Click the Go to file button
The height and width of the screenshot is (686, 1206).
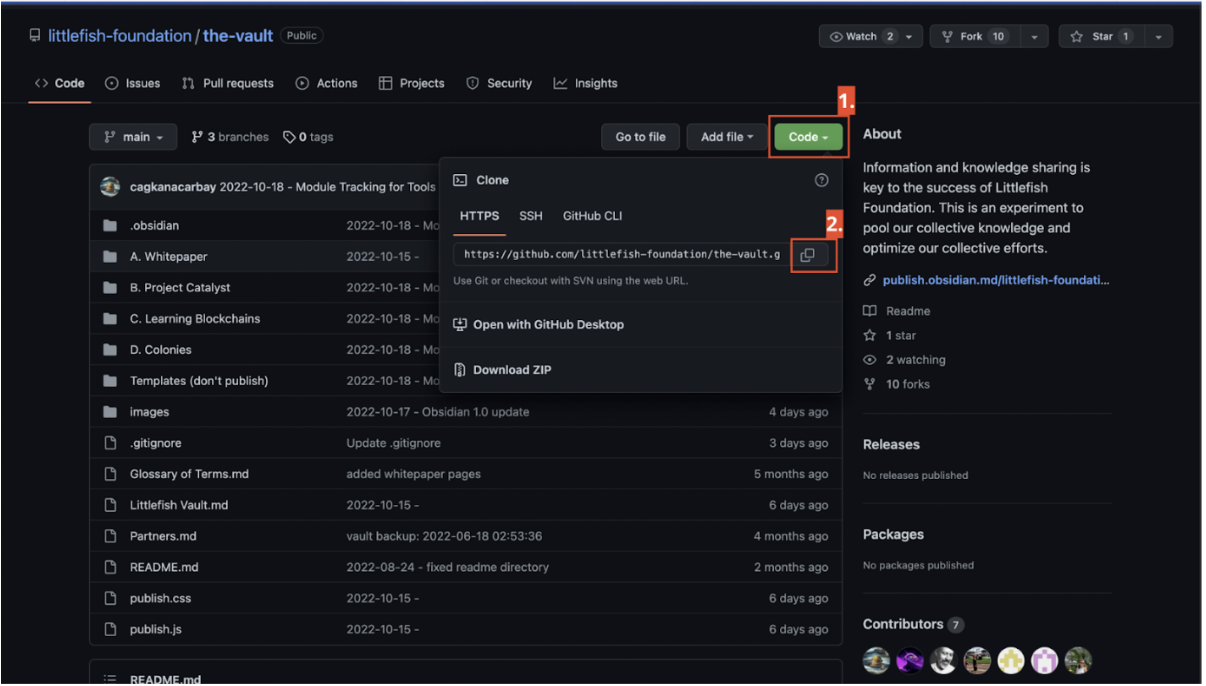[x=640, y=137]
